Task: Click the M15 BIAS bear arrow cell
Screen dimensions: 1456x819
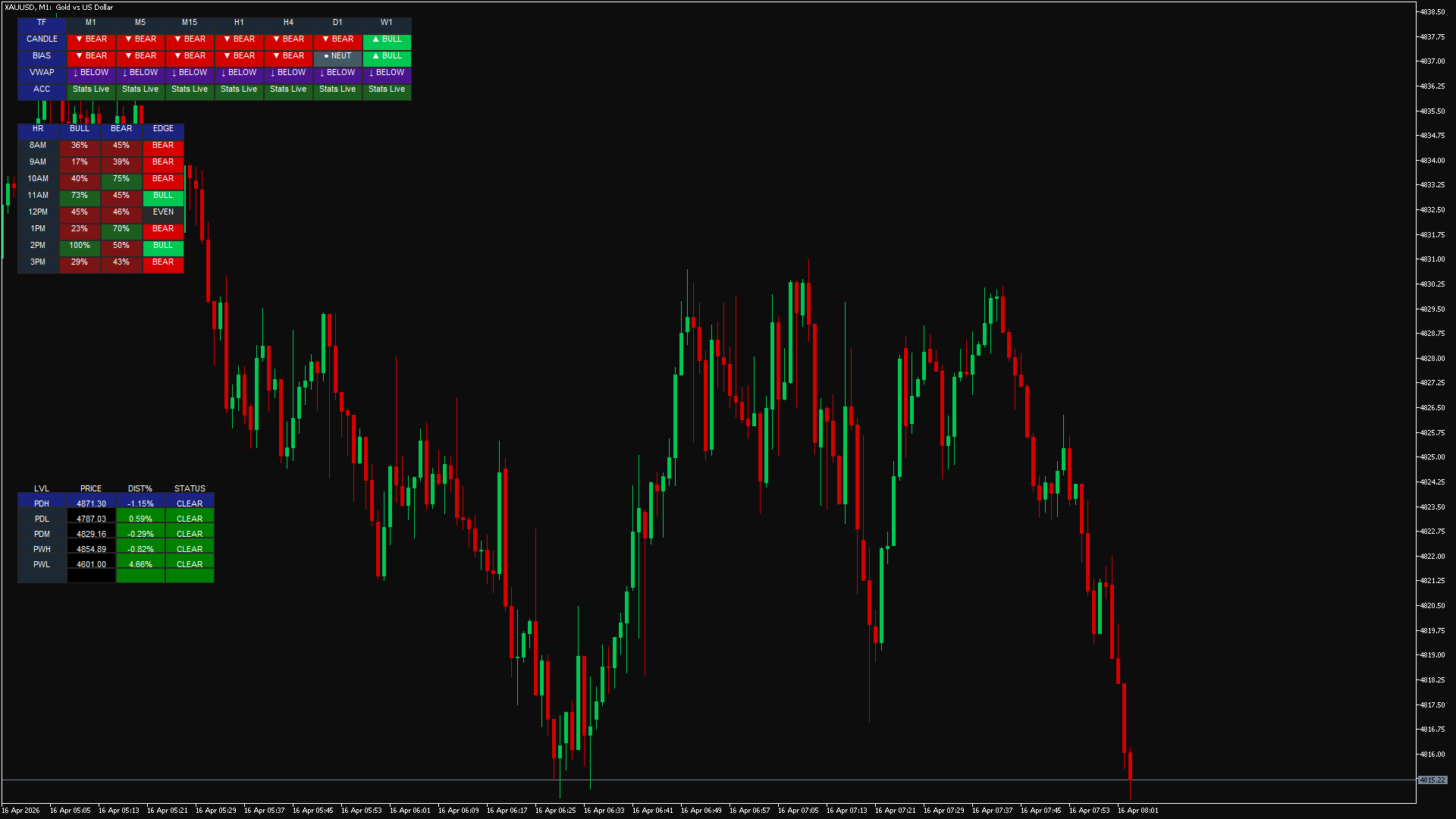Action: 190,56
